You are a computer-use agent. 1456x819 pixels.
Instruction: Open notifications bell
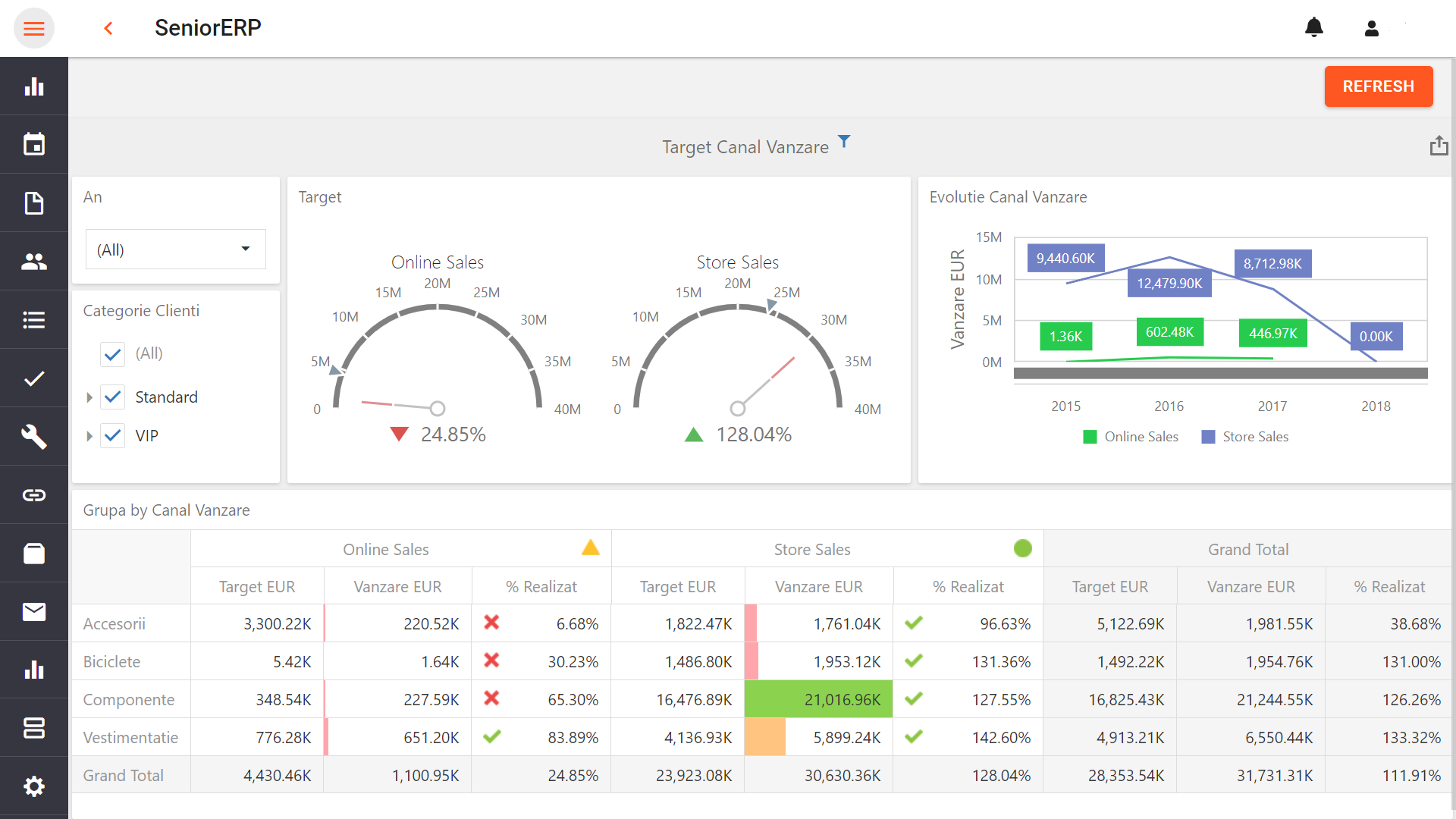tap(1313, 28)
